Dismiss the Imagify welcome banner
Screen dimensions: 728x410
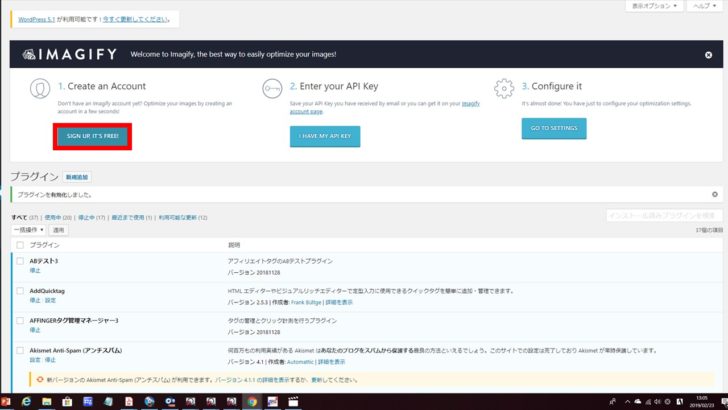708,55
